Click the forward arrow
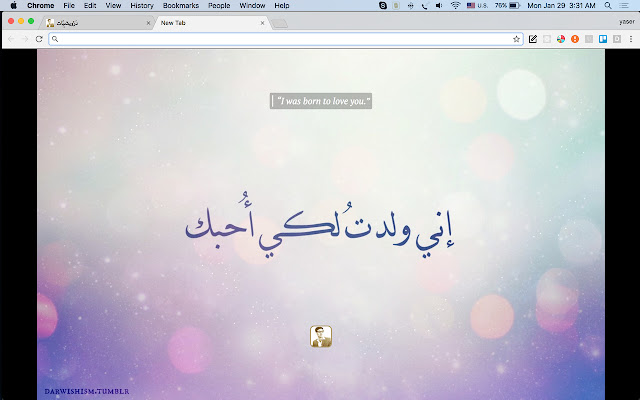Viewport: 640px width, 400px height. [x=25, y=39]
